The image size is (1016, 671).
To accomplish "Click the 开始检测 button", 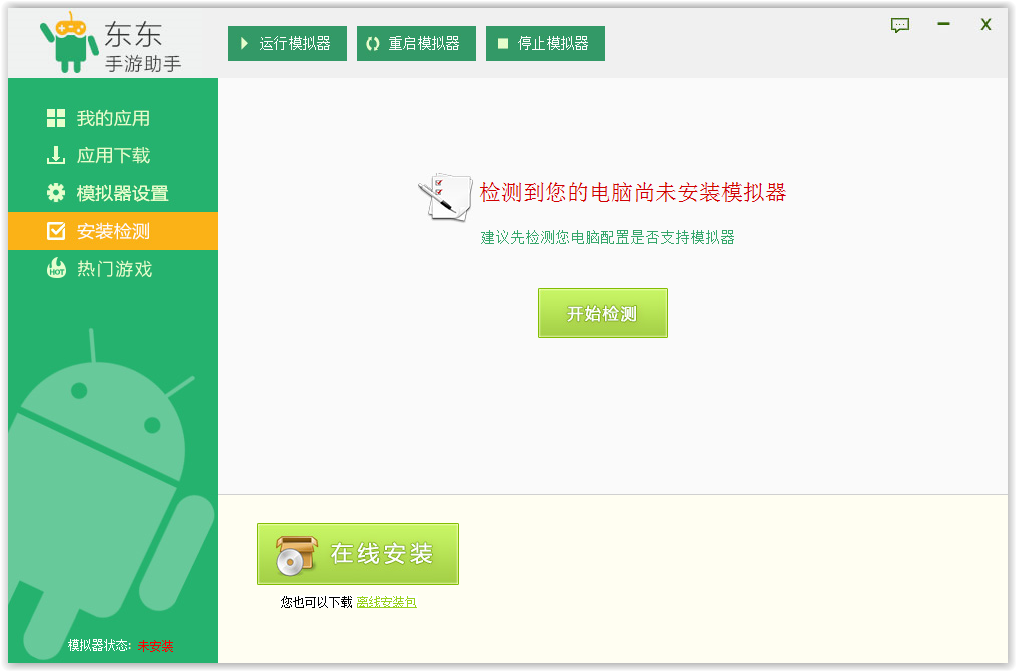I will coord(602,313).
